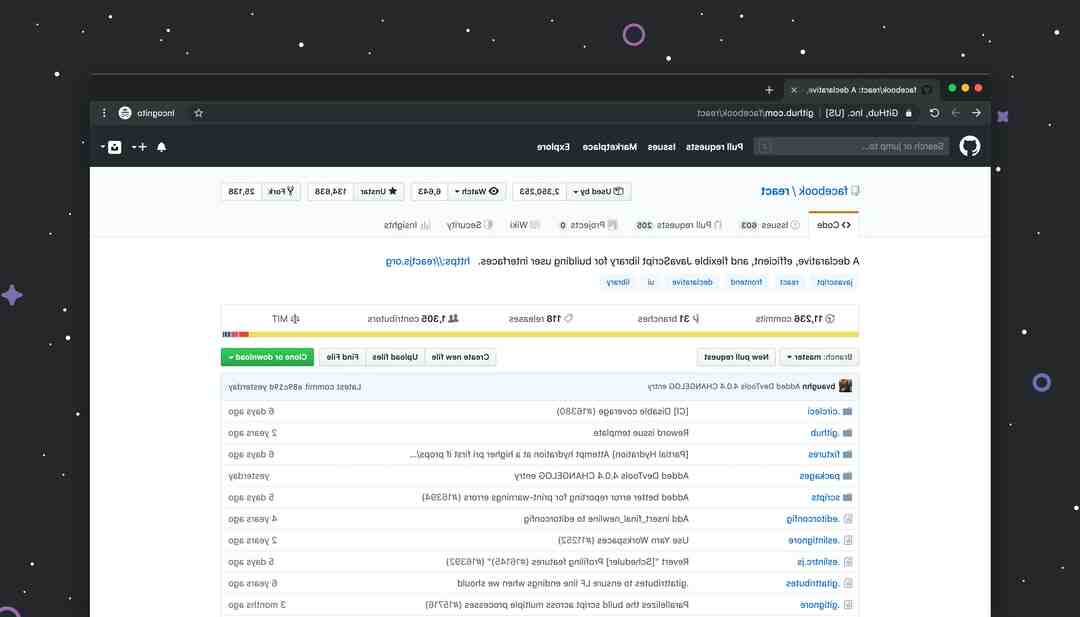
Task: Click the browser back arrow
Action: pyautogui.click(x=976, y=113)
